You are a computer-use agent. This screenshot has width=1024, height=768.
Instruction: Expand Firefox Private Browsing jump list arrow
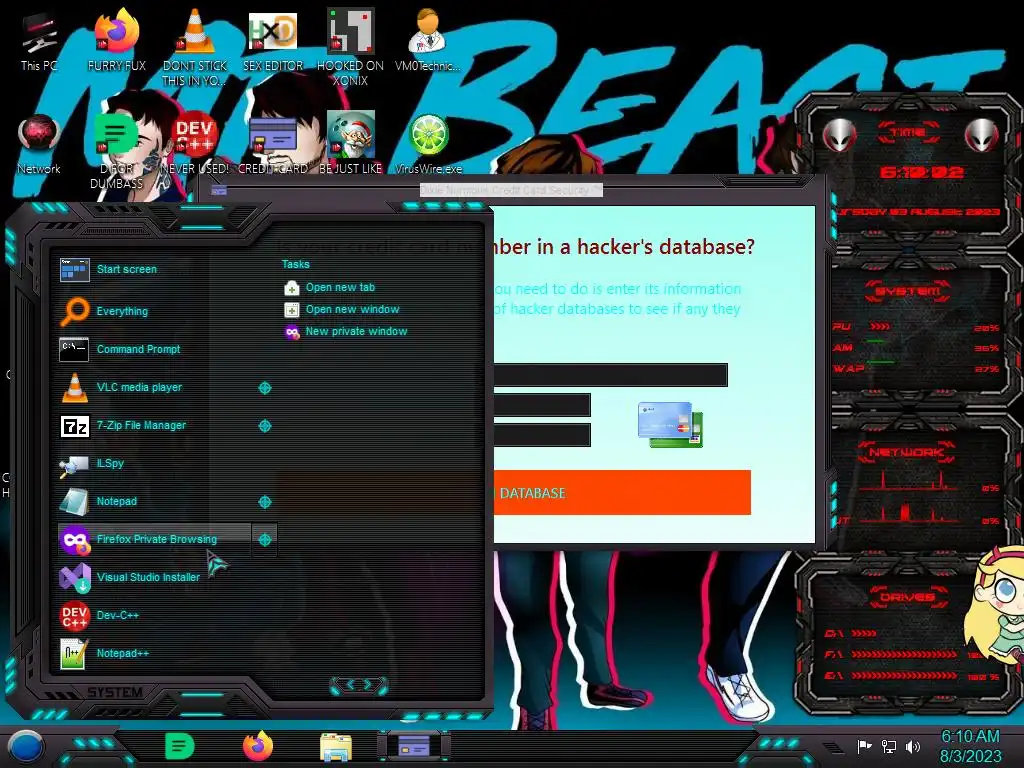click(x=264, y=539)
